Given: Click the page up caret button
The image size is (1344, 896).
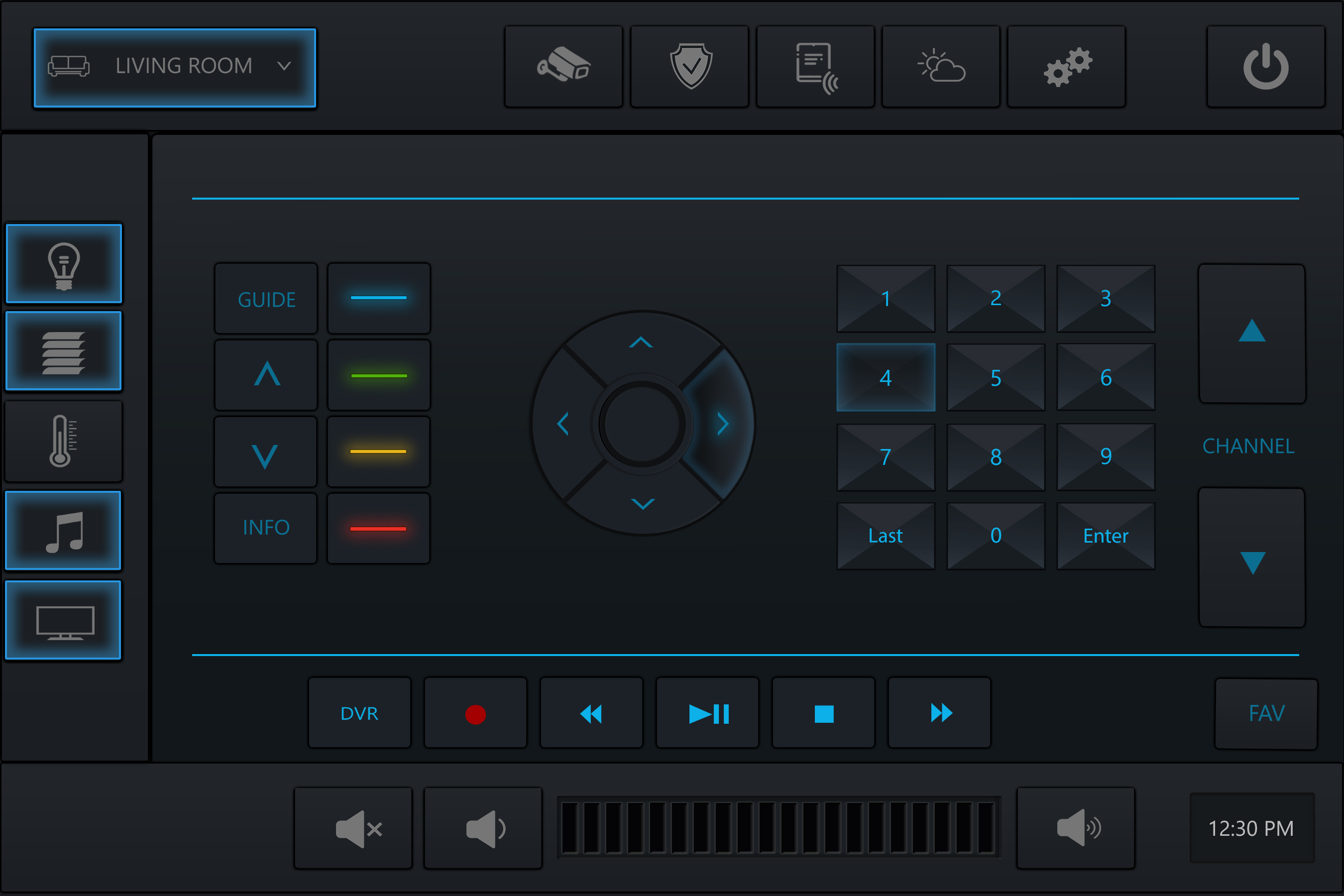Looking at the screenshot, I should click(x=266, y=375).
